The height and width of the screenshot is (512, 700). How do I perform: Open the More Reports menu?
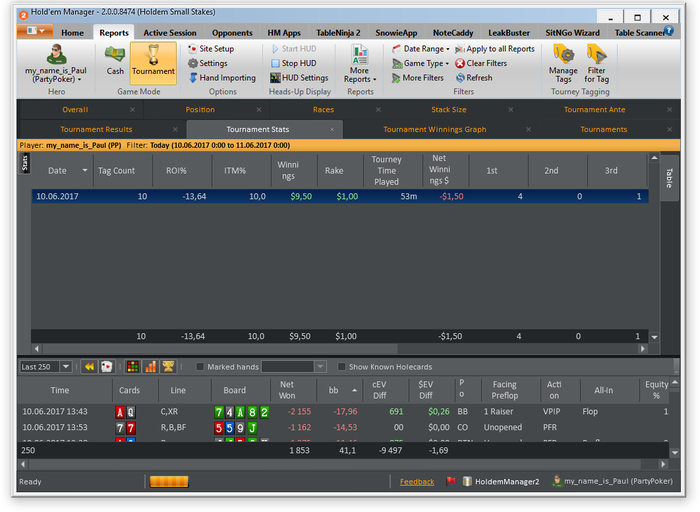pyautogui.click(x=360, y=63)
